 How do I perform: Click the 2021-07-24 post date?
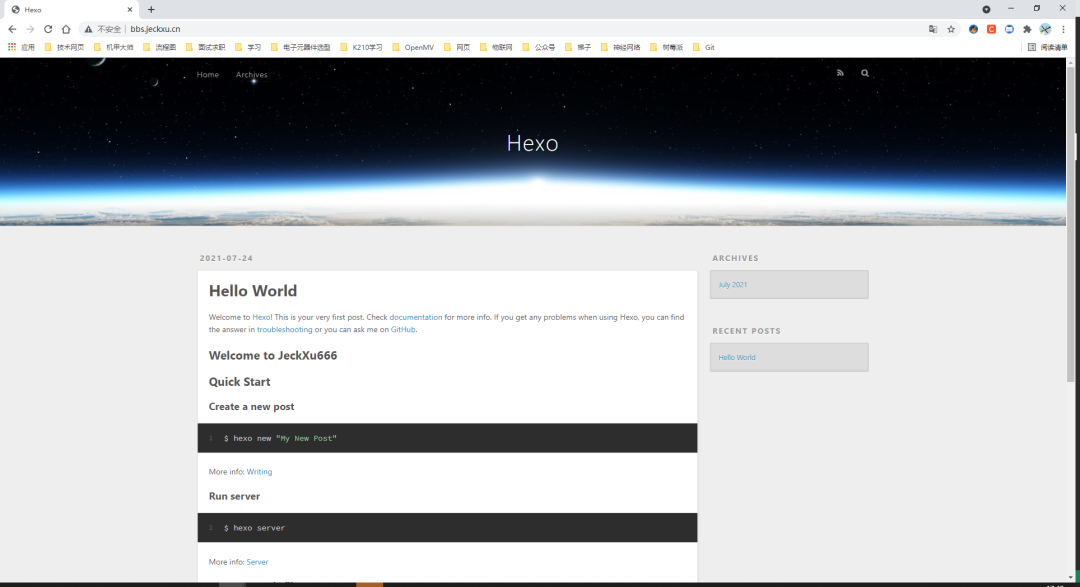tap(226, 258)
